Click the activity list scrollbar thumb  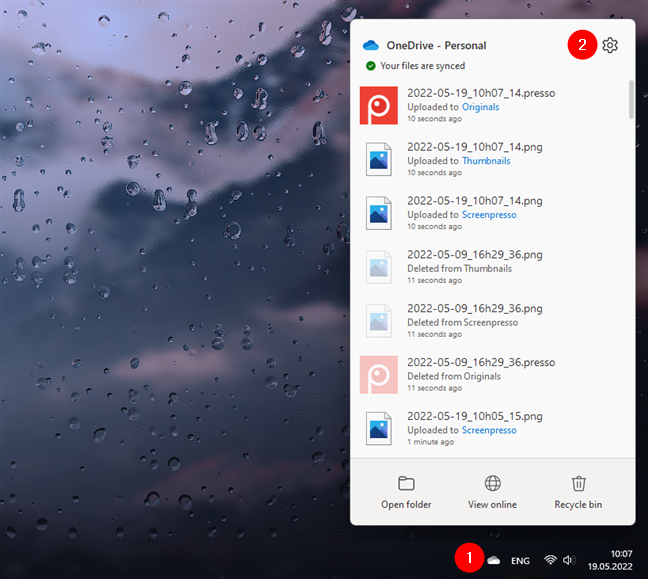tap(631, 99)
